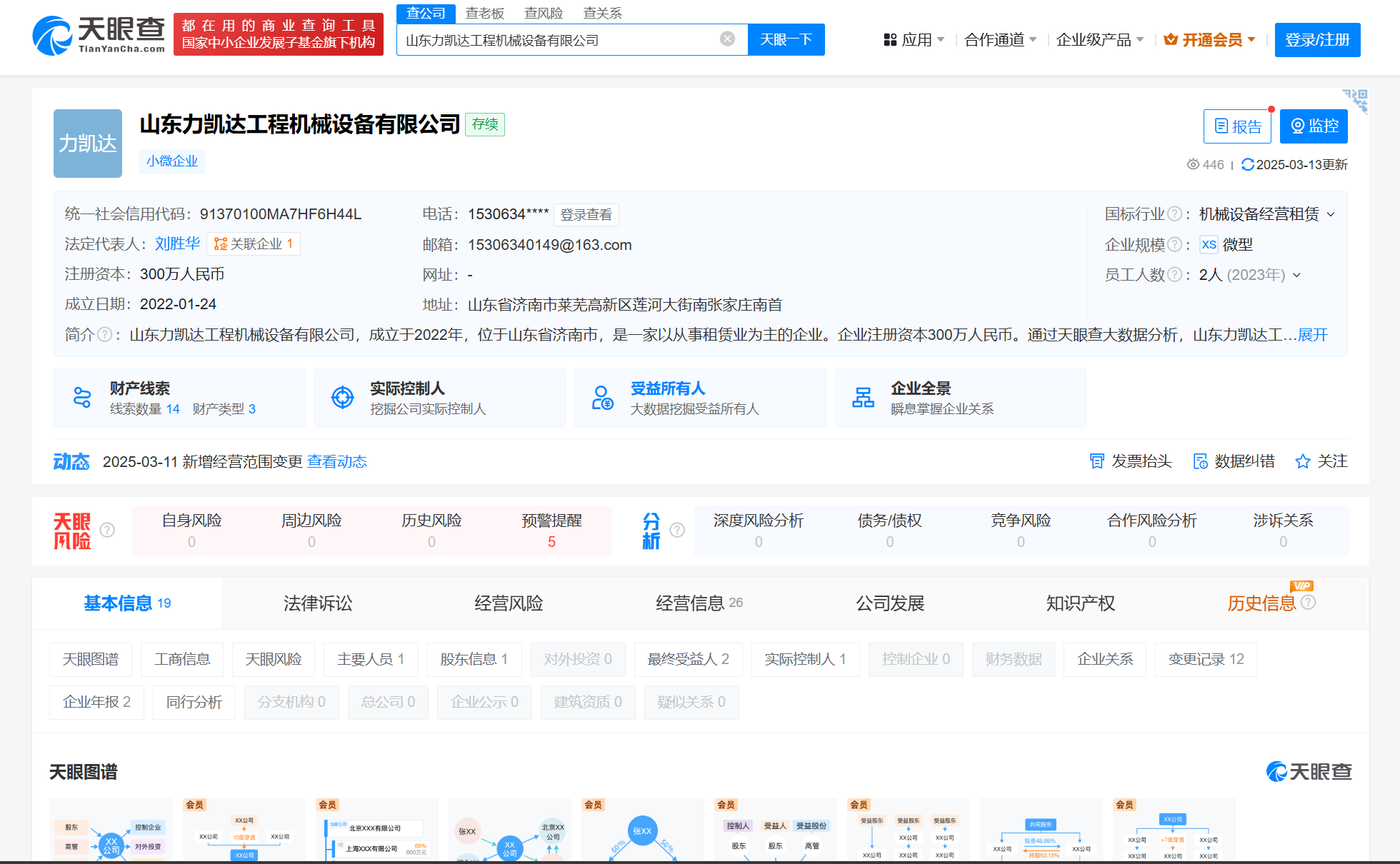
Task: Open the 知识产权 tab
Action: pos(1081,603)
